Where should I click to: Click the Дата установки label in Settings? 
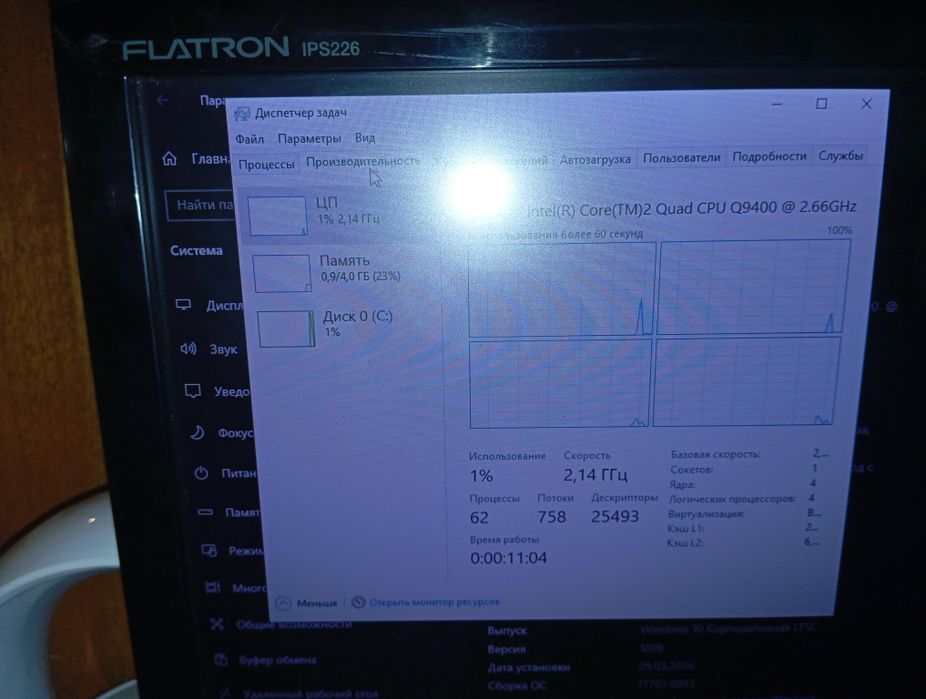tap(529, 667)
